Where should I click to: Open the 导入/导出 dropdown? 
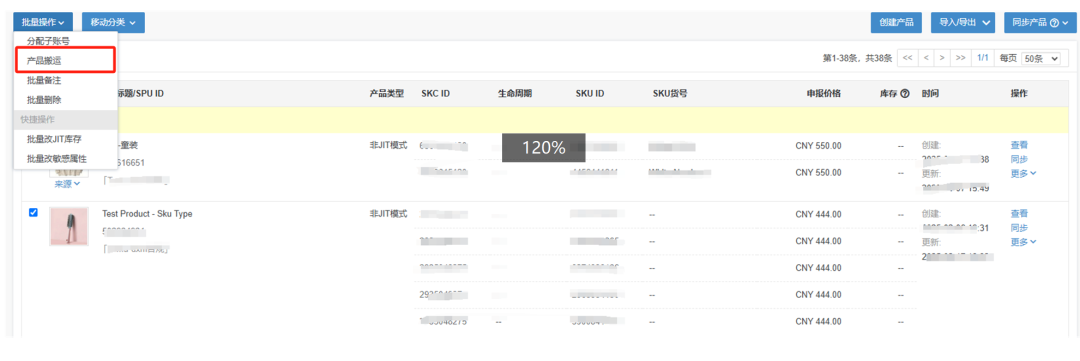click(963, 22)
